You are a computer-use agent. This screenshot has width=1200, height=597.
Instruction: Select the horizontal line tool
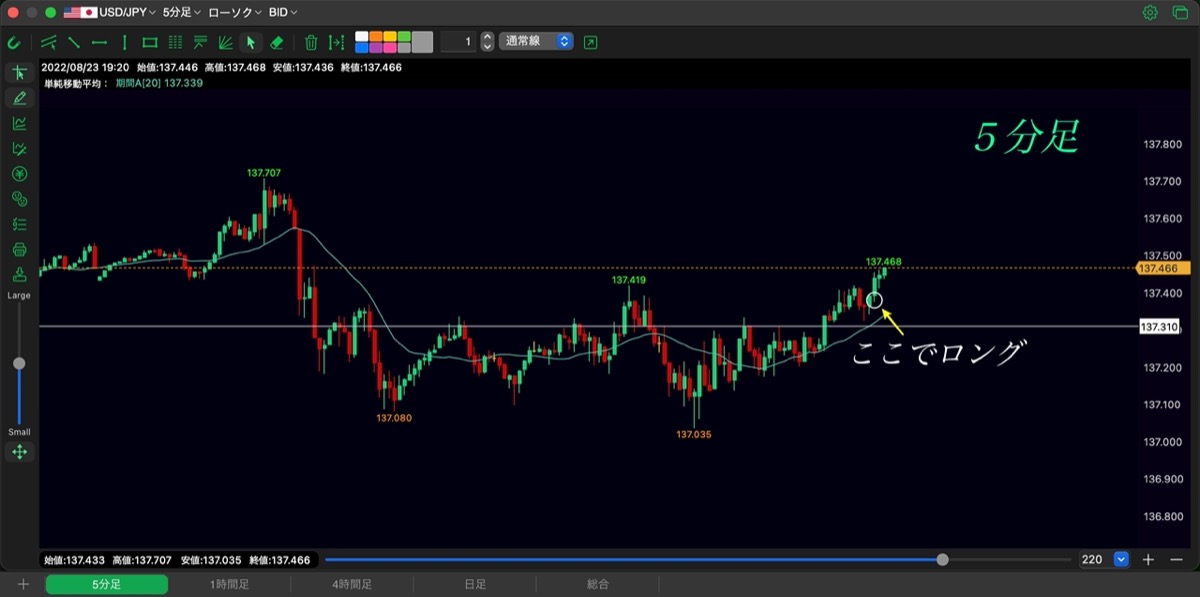99,42
